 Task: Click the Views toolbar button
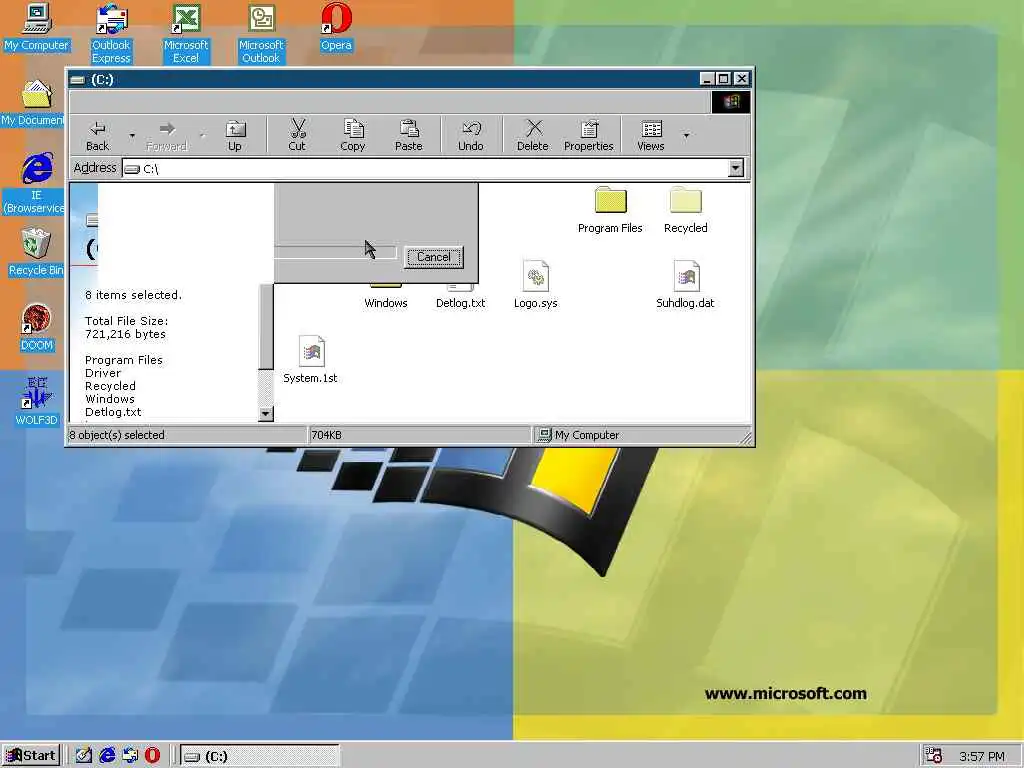coord(651,135)
